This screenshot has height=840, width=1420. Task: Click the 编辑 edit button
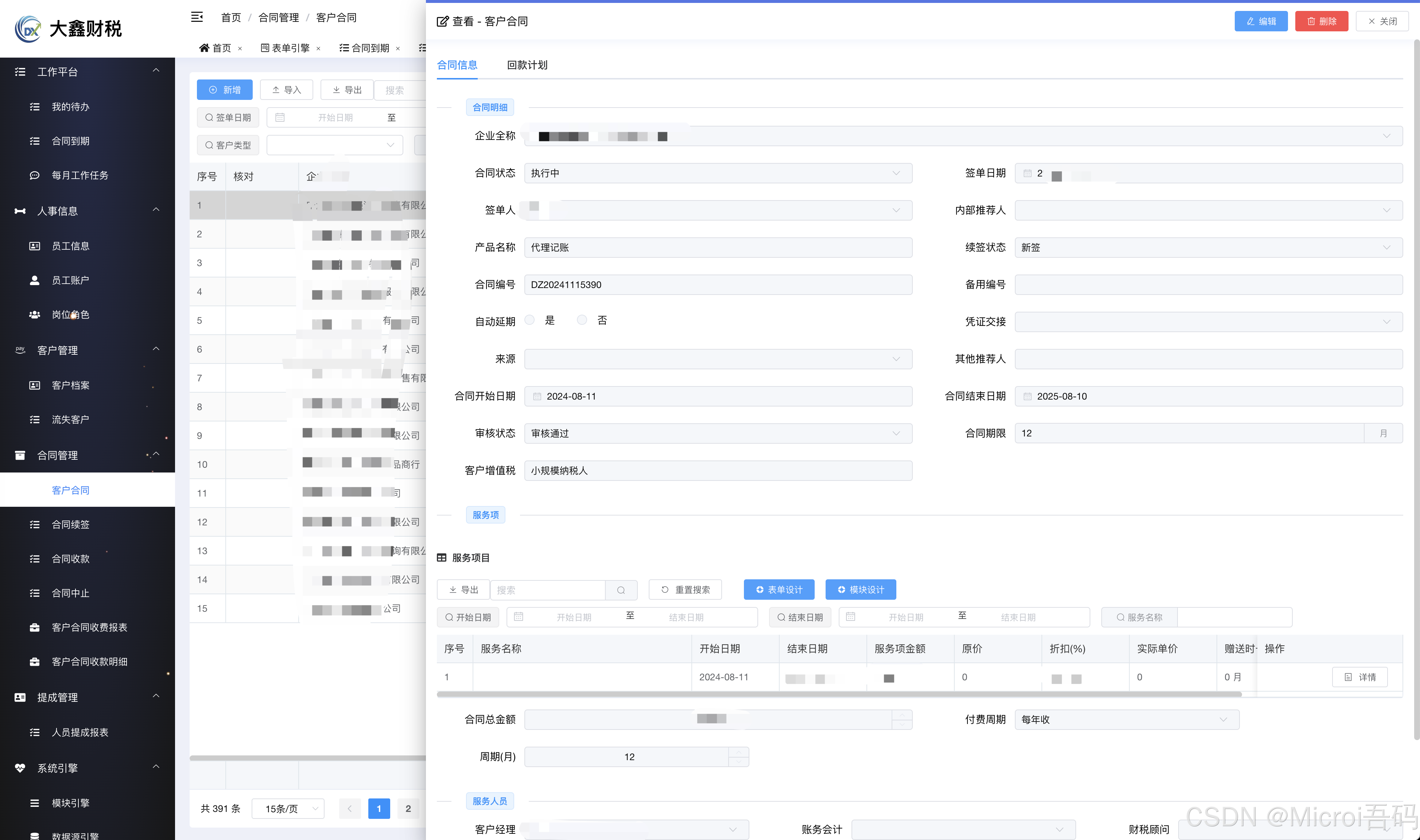point(1261,21)
